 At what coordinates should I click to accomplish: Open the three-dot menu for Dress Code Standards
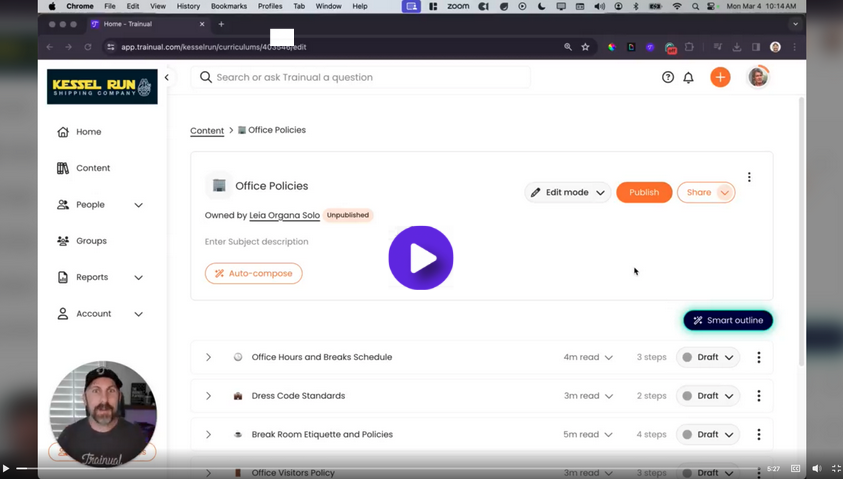(759, 396)
